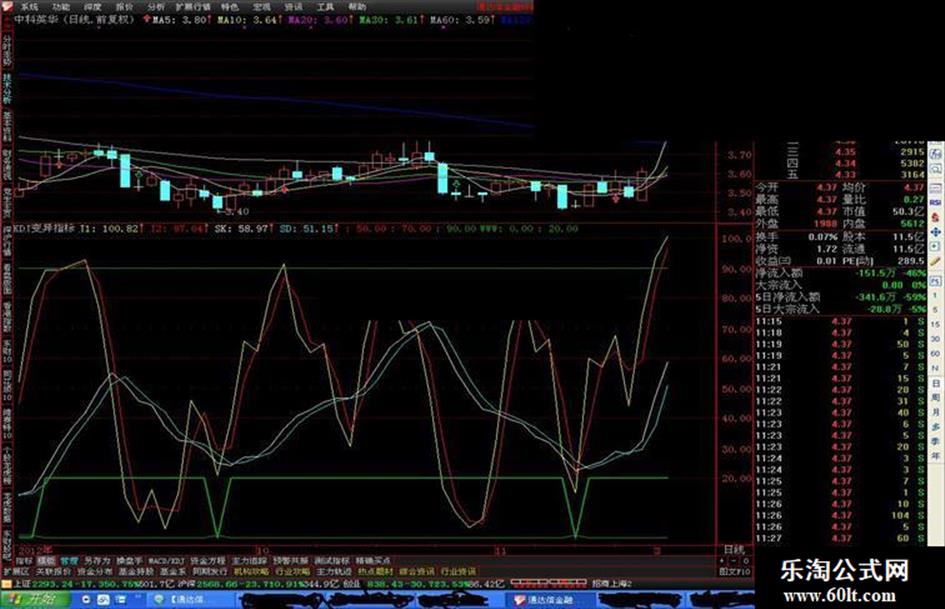
Task: Open the 系统 menu
Action: pos(29,7)
